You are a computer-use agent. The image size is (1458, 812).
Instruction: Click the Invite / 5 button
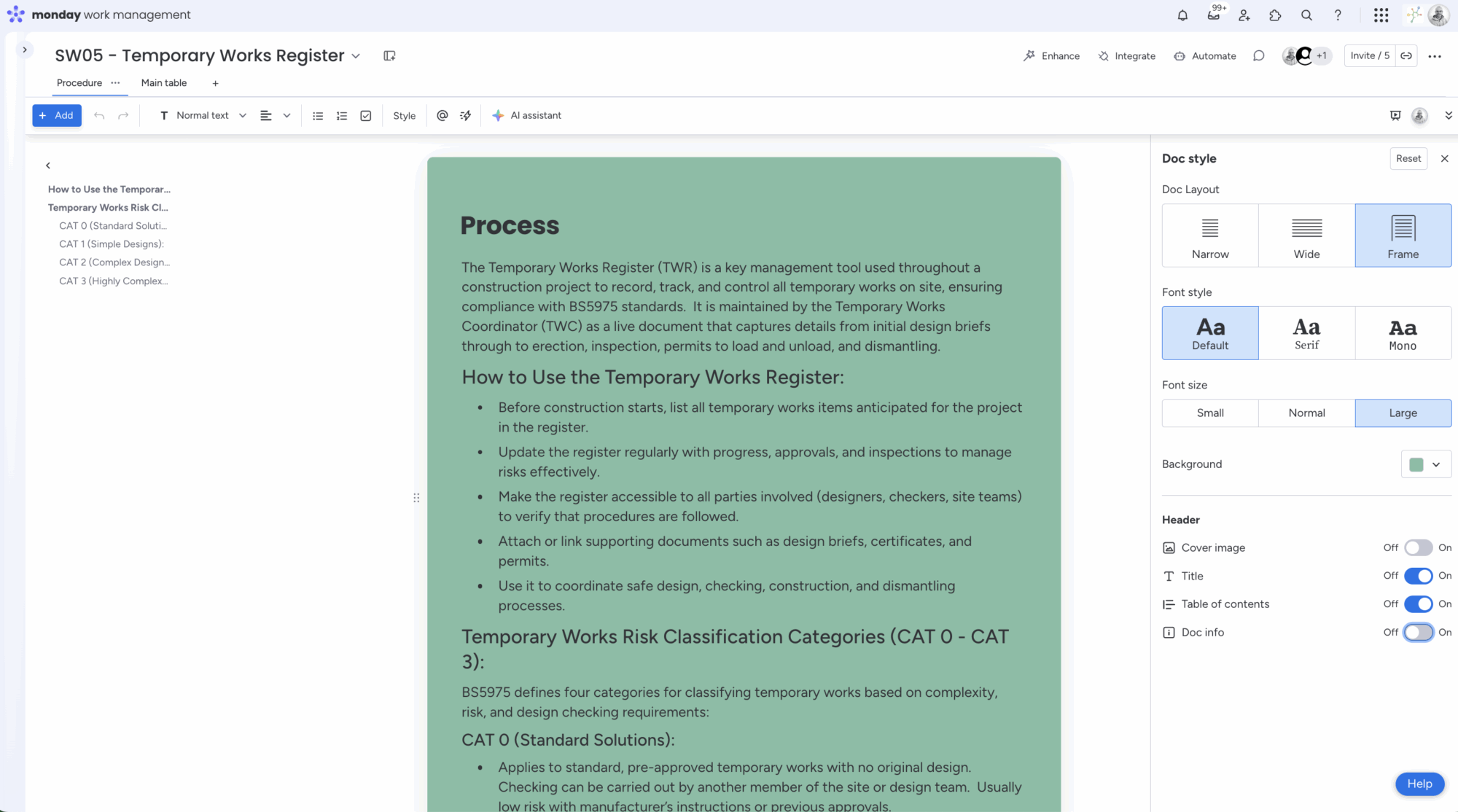pos(1370,56)
